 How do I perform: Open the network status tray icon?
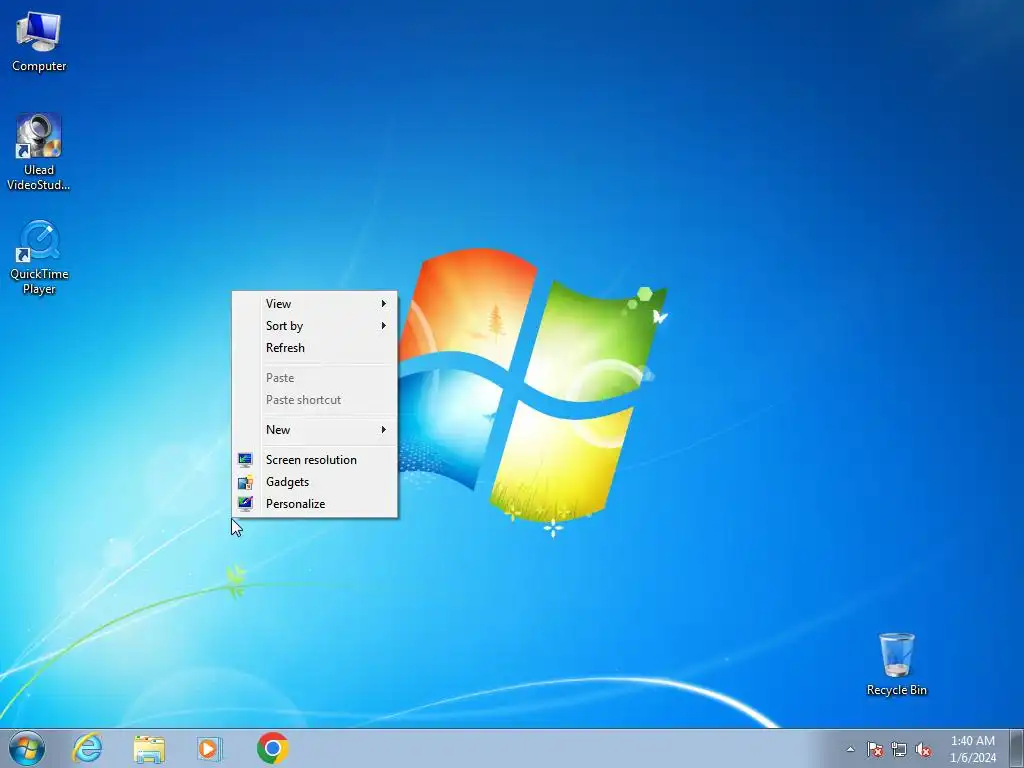(x=899, y=749)
